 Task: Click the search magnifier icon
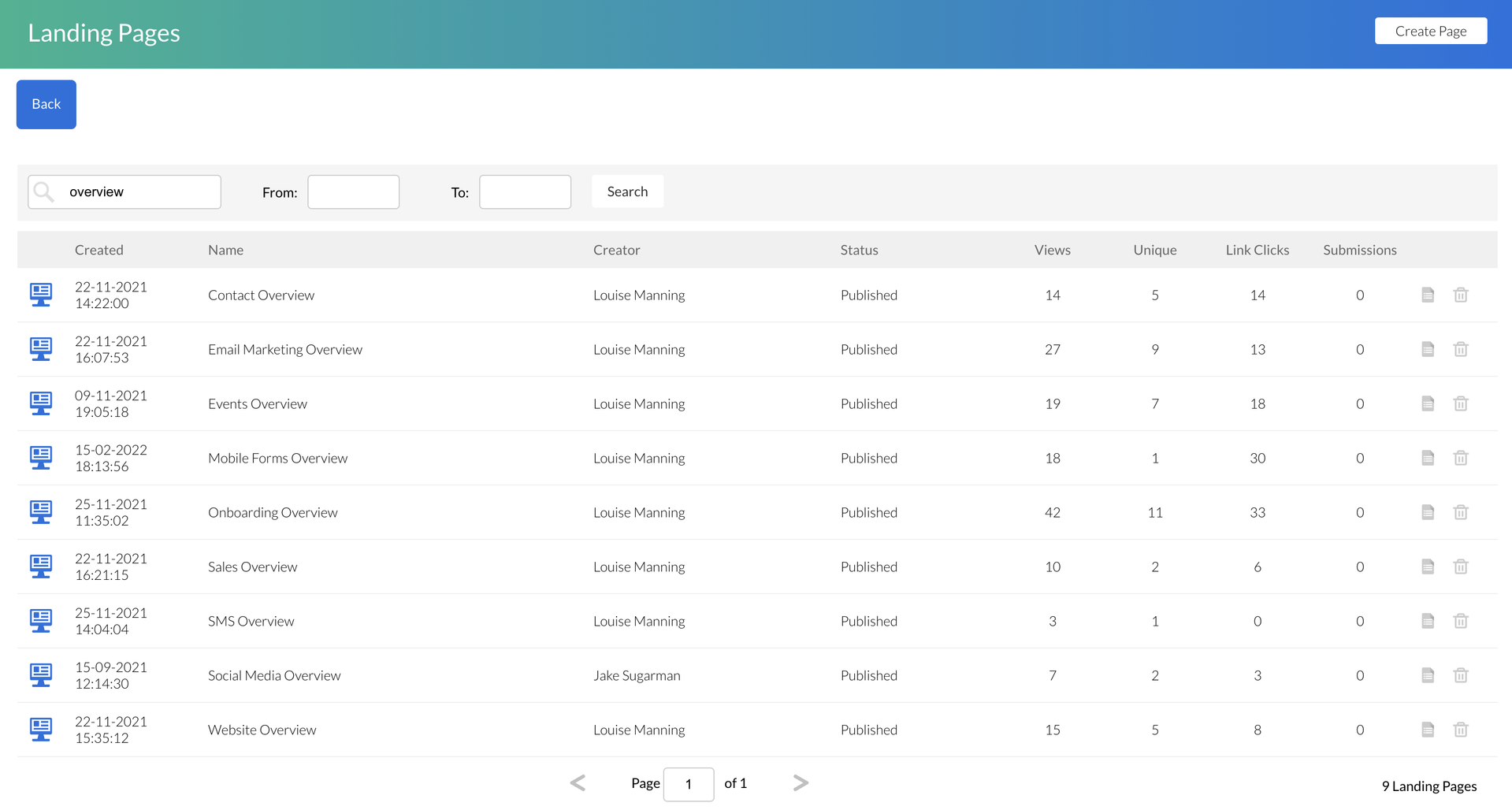coord(45,192)
